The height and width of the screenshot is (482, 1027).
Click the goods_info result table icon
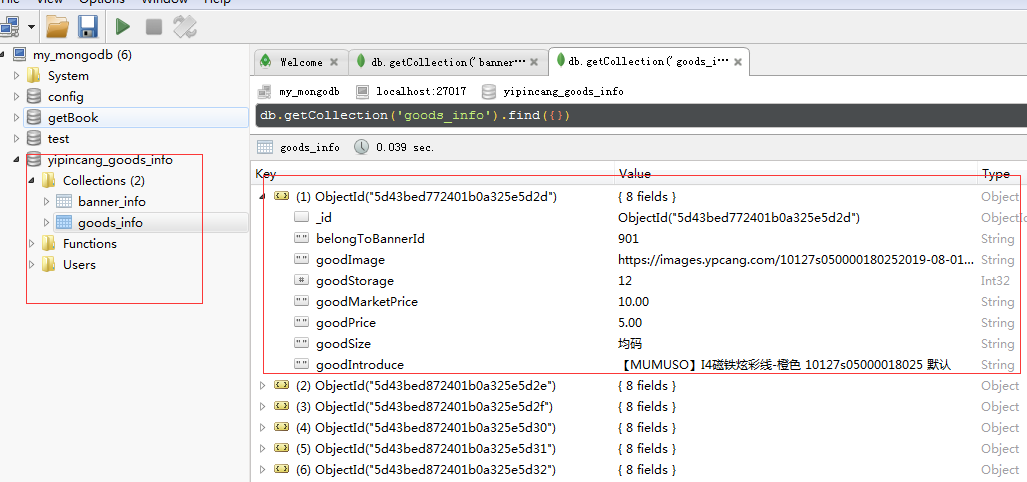coord(265,147)
